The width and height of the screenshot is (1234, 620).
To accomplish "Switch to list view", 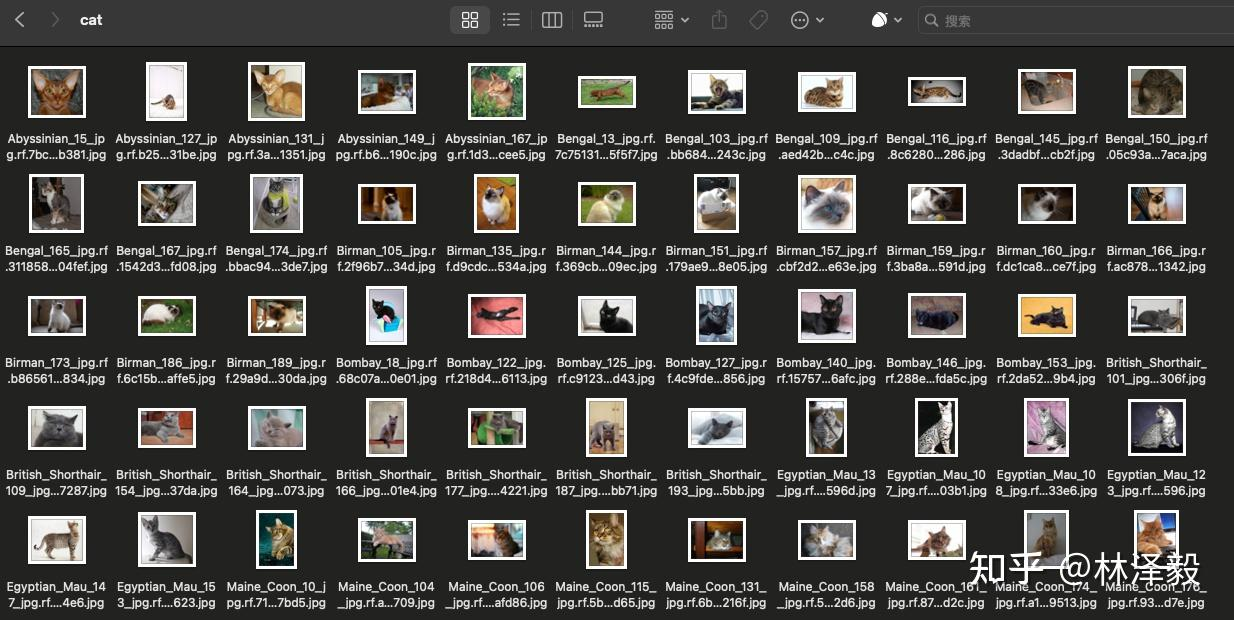I will click(x=511, y=20).
